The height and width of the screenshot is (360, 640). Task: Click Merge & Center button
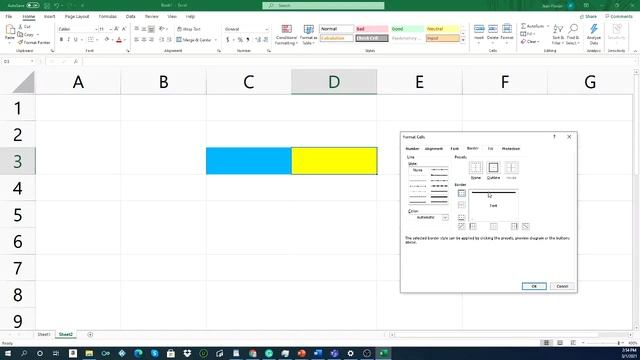pyautogui.click(x=194, y=40)
